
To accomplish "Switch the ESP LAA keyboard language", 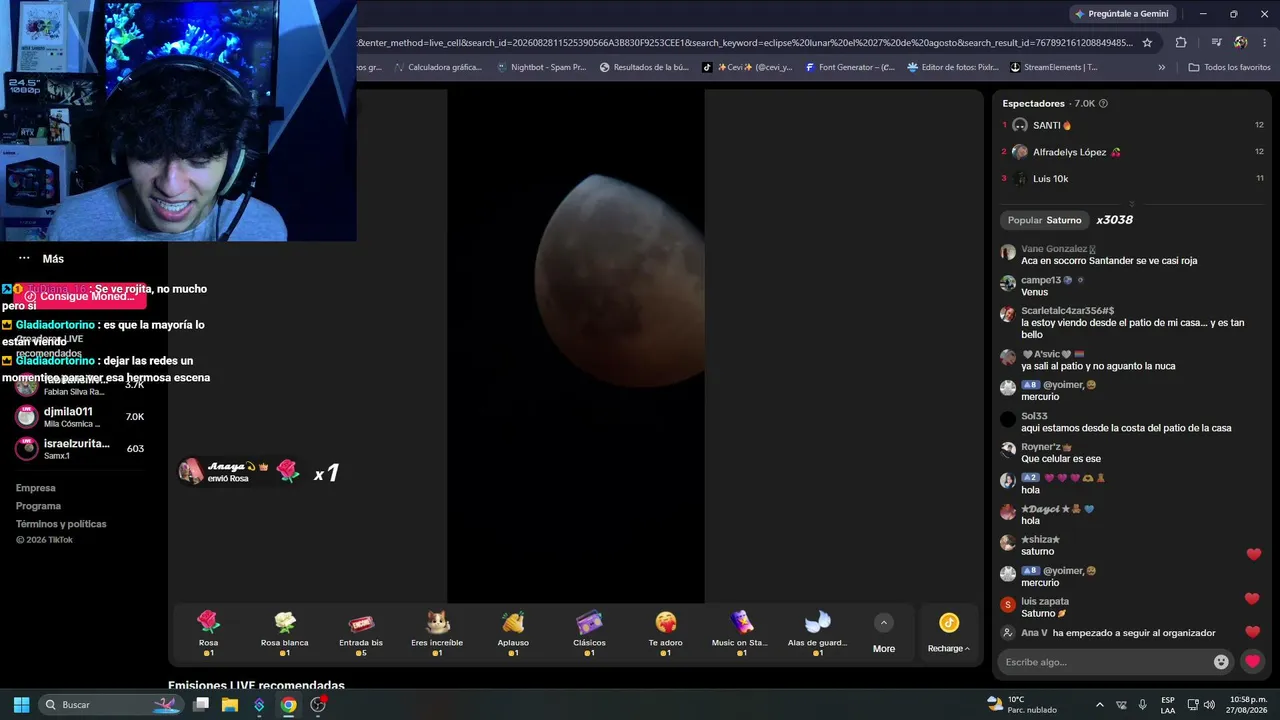I will pyautogui.click(x=1168, y=704).
